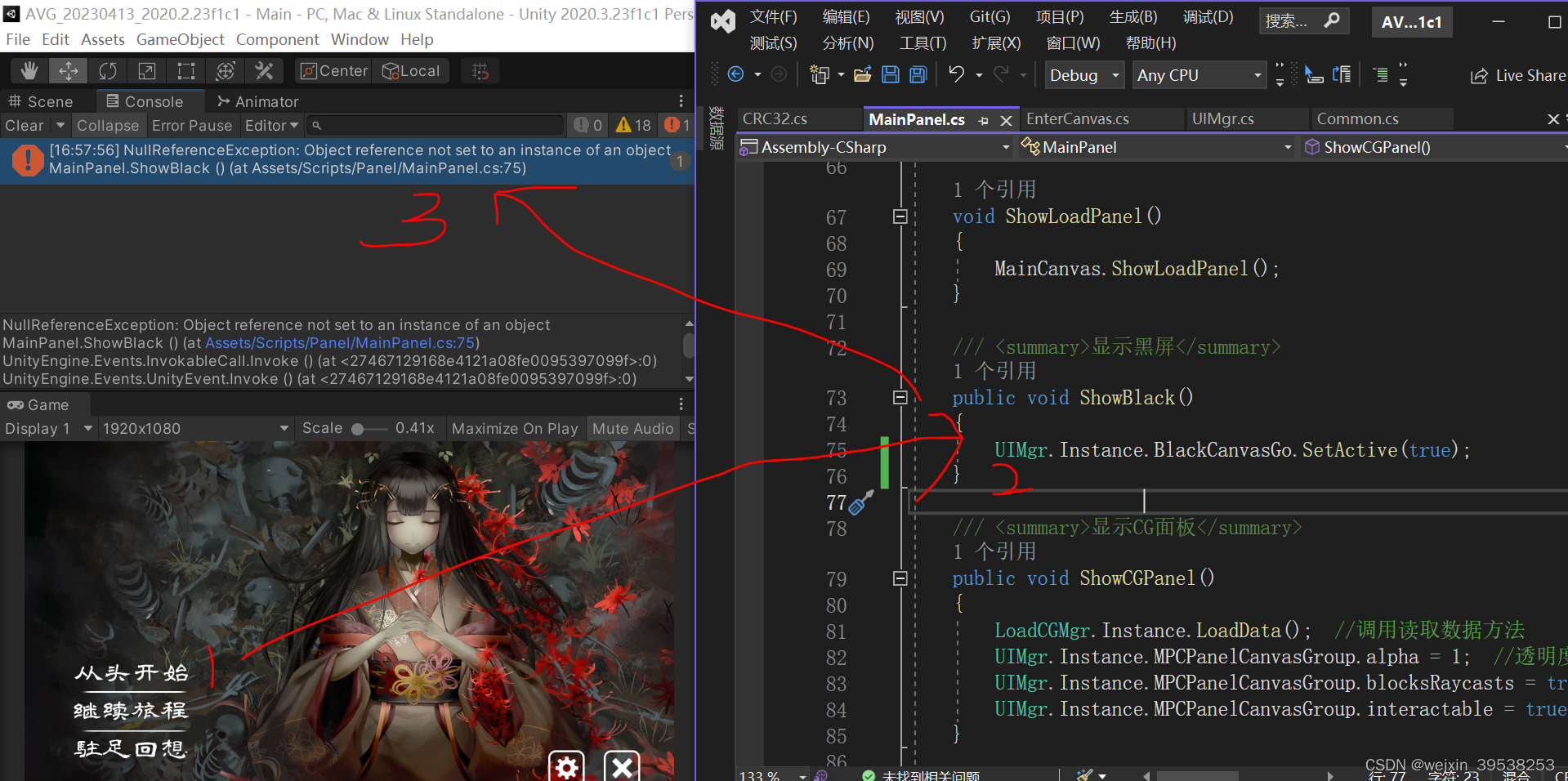The image size is (1568, 781).
Task: Navigate backward in Visual Studio
Action: point(735,74)
